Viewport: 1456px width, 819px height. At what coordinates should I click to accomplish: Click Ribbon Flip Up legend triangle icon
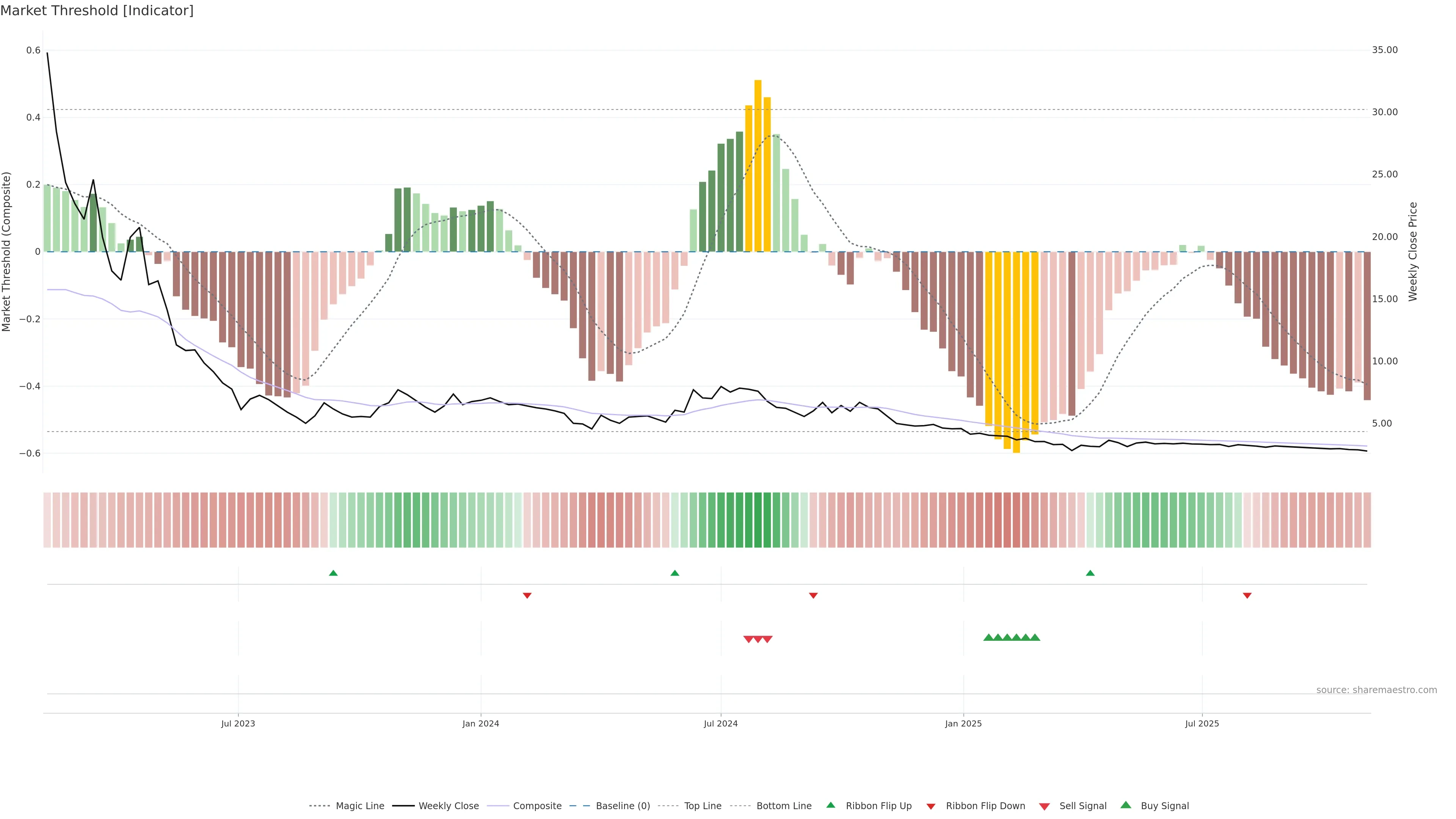(x=830, y=805)
